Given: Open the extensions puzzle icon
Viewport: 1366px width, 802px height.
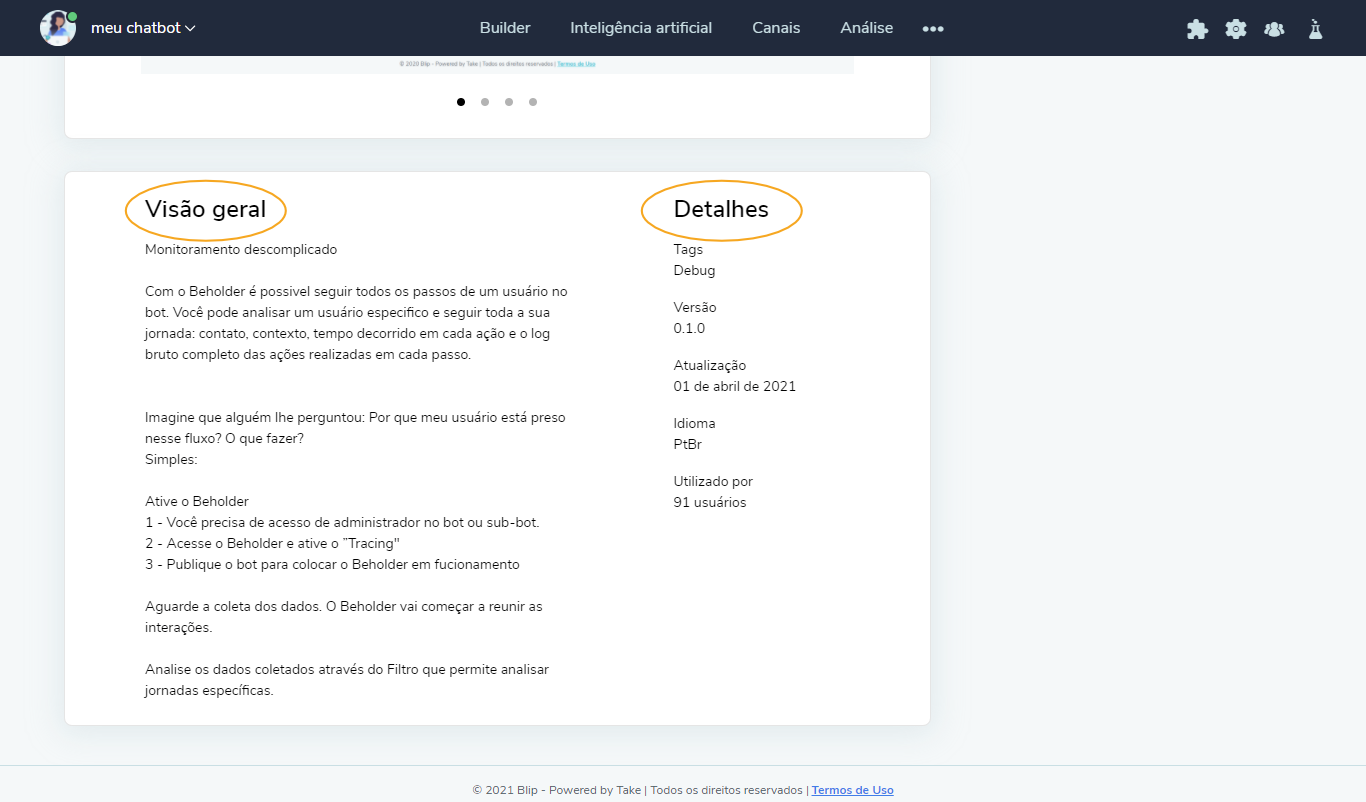Looking at the screenshot, I should (x=1197, y=29).
